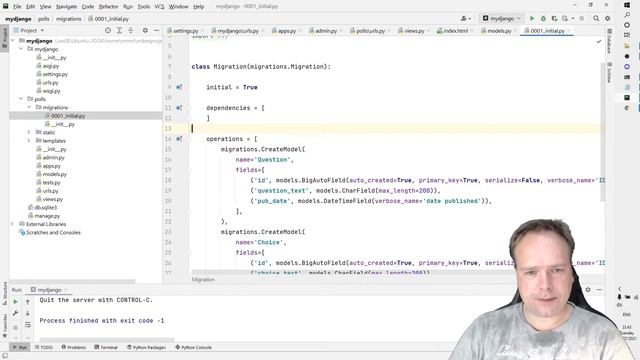Expand the templates folder
Image resolution: width=640 pixels, height=360 pixels.
click(x=29, y=140)
